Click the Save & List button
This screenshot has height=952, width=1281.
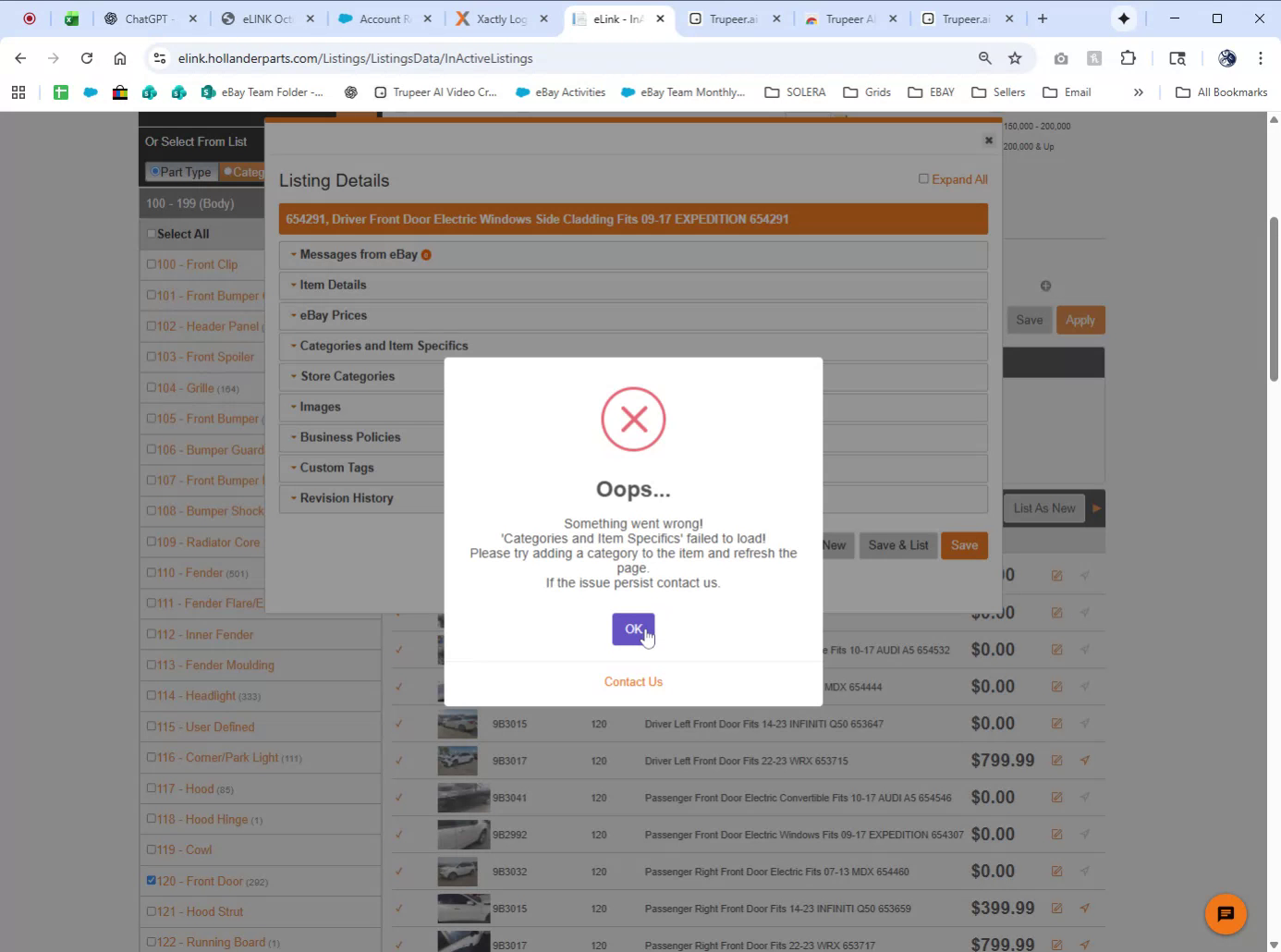(898, 545)
